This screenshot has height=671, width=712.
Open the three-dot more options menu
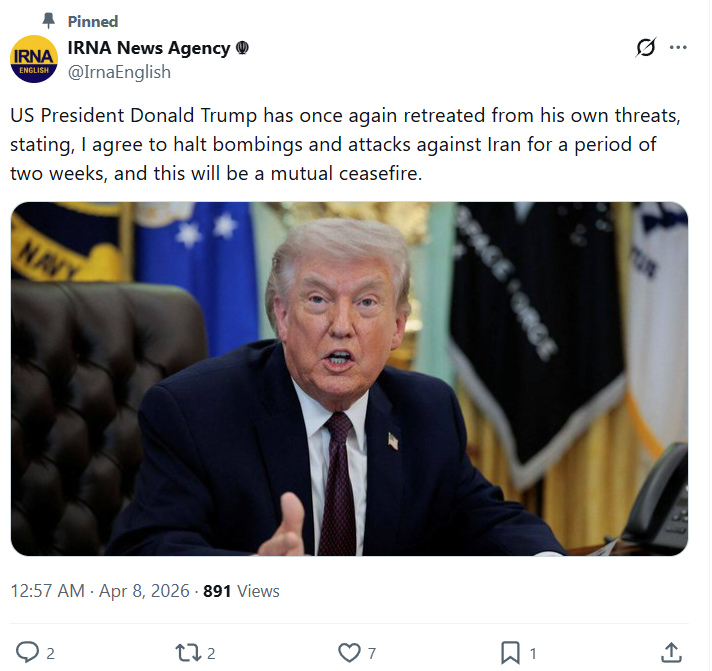pos(678,47)
